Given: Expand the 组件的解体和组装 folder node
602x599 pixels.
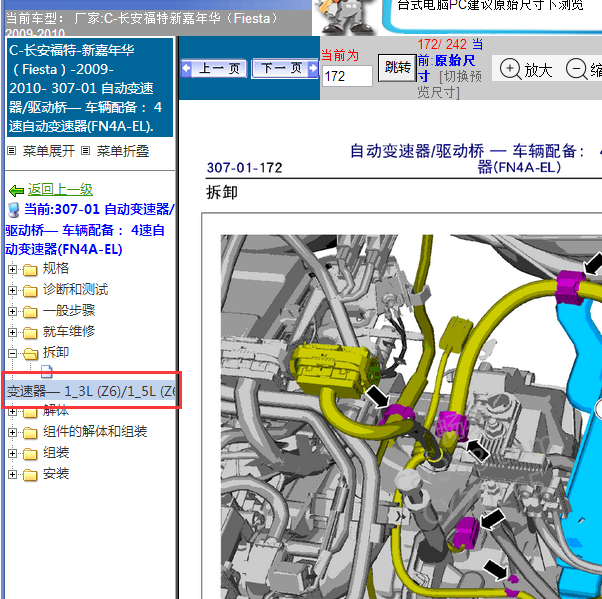Looking at the screenshot, I should point(12,433).
